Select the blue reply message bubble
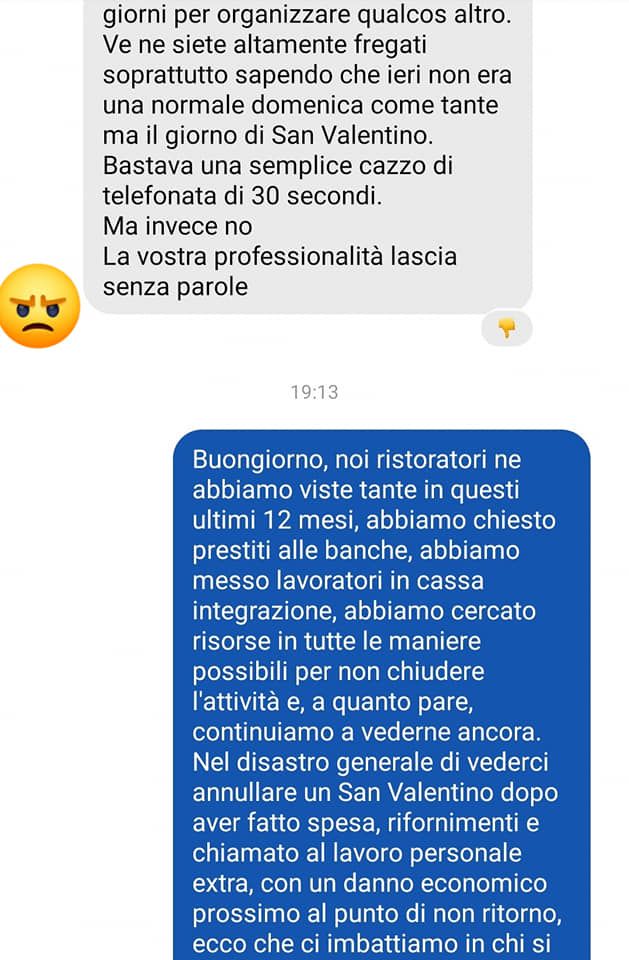This screenshot has height=960, width=629. tap(382, 695)
